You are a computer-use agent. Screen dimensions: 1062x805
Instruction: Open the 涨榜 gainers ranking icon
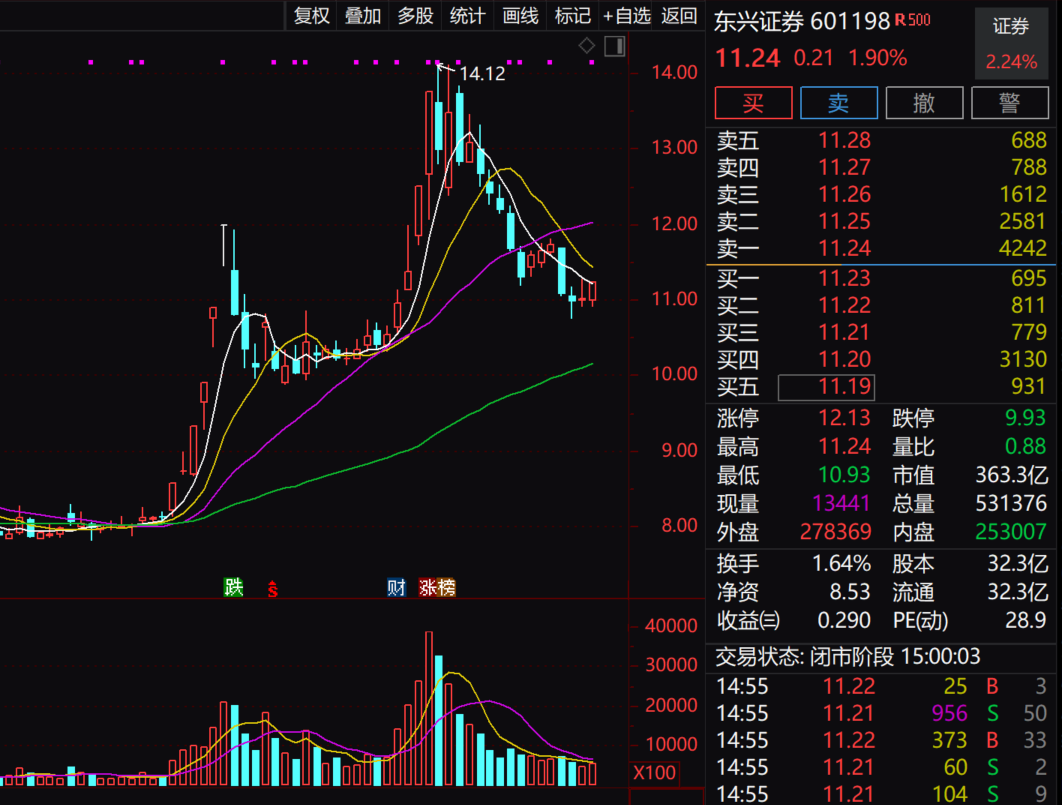436,588
